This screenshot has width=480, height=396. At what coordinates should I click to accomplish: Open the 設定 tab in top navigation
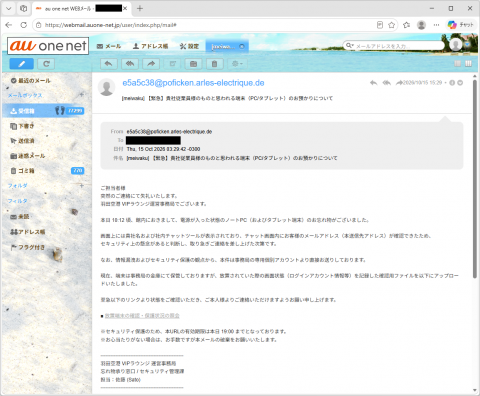click(x=189, y=46)
